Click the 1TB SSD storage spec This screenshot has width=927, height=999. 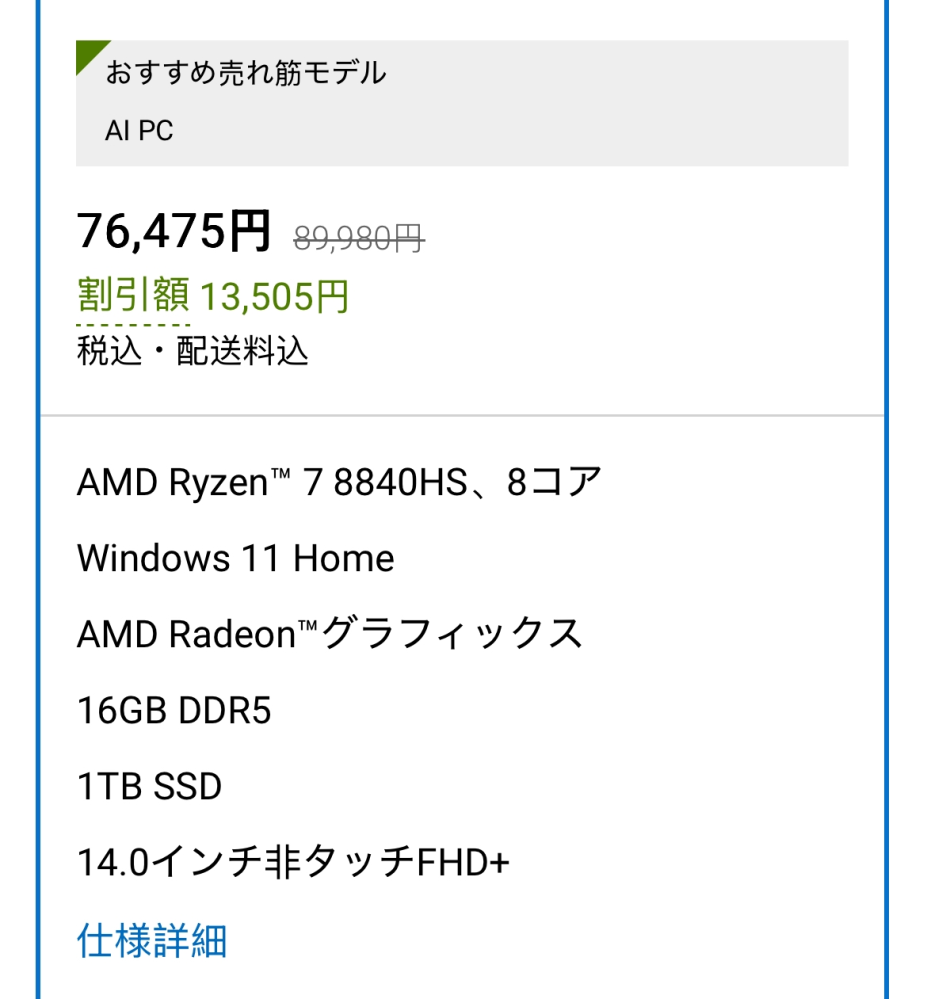tap(150, 787)
